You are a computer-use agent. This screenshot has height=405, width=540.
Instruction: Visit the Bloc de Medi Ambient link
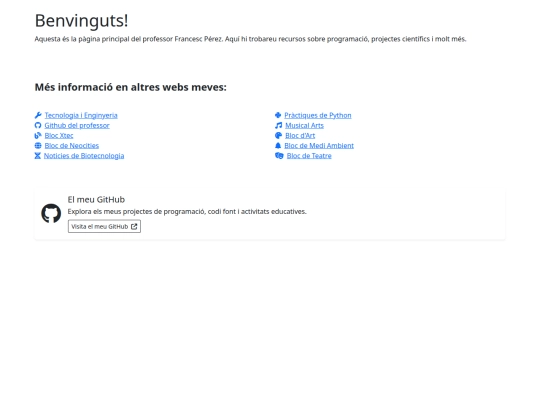click(x=319, y=146)
